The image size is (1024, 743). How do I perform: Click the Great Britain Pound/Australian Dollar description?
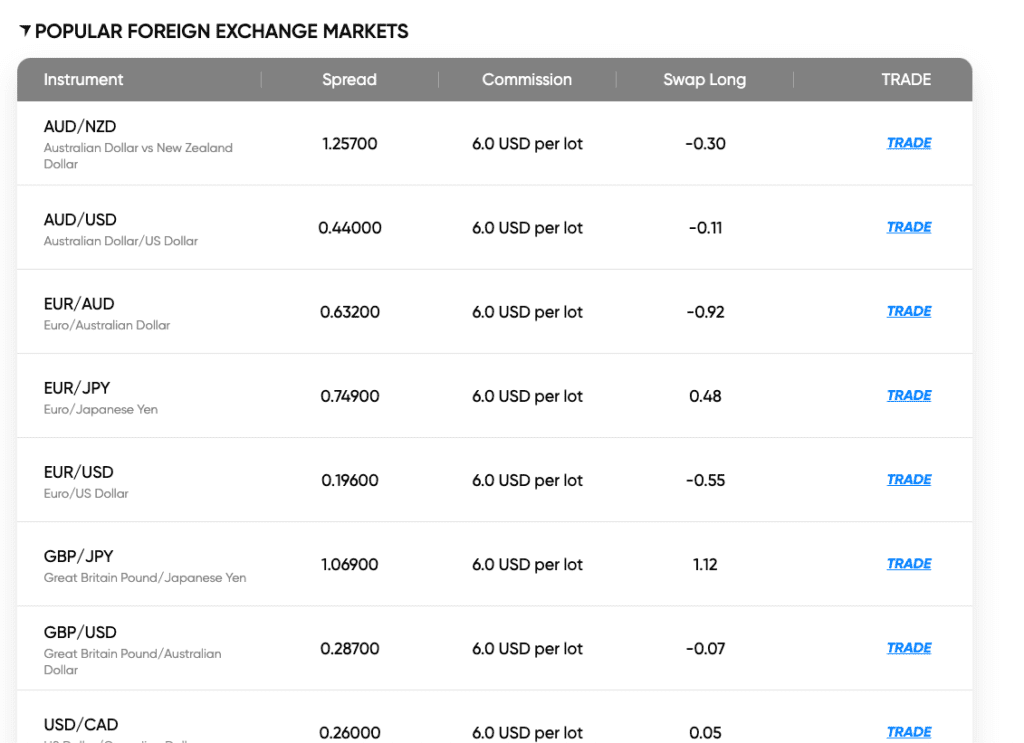pos(133,661)
